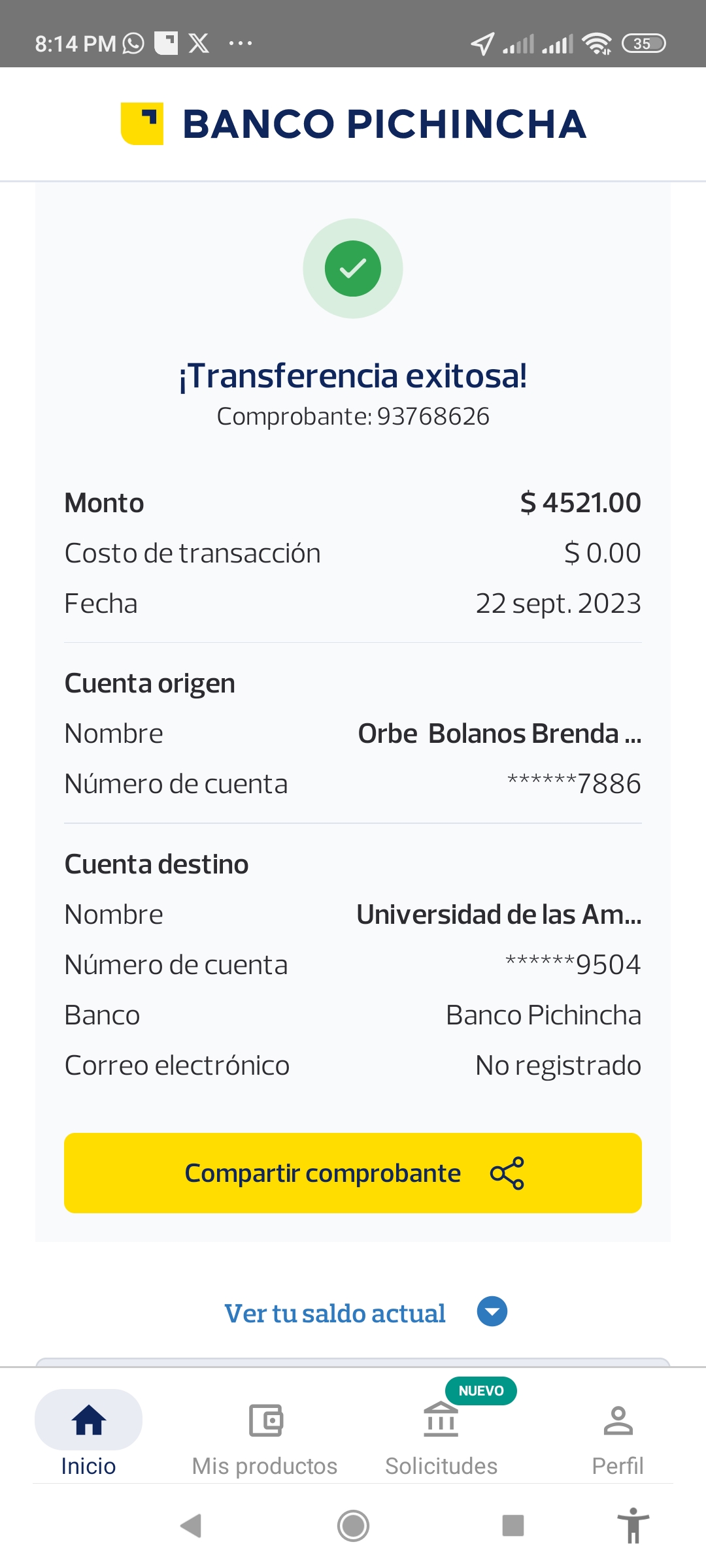The height and width of the screenshot is (1568, 706).
Task: Tap the green success checkmark icon
Action: click(353, 269)
